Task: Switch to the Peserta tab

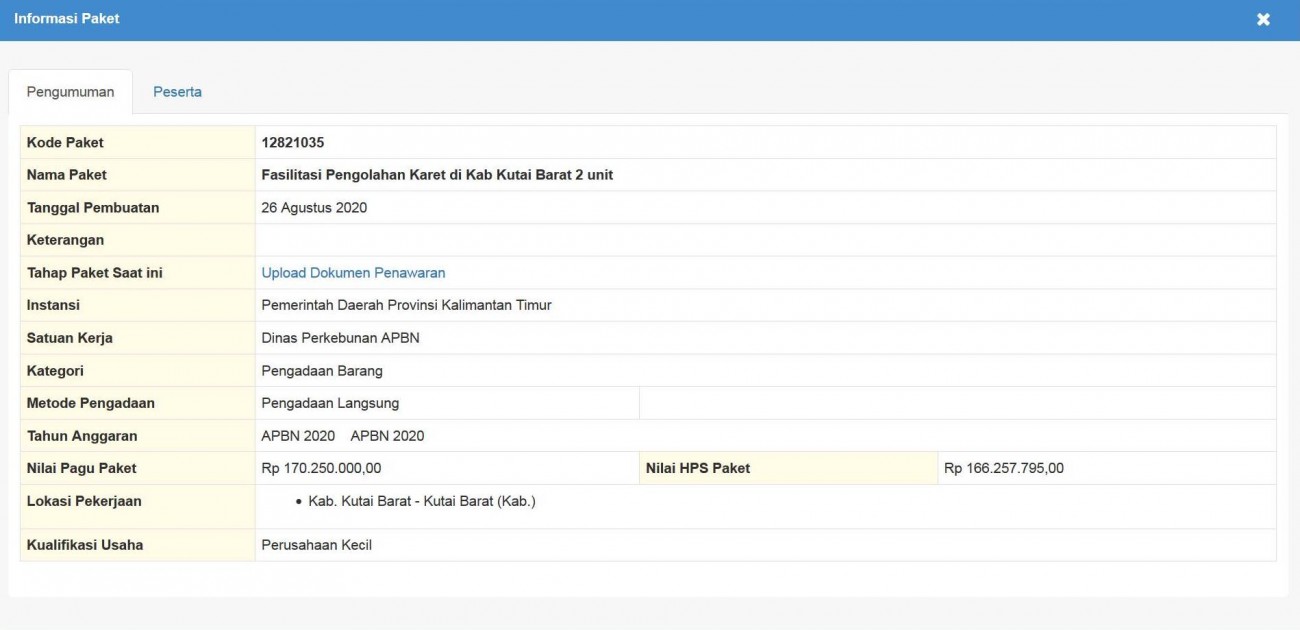Action: (177, 92)
